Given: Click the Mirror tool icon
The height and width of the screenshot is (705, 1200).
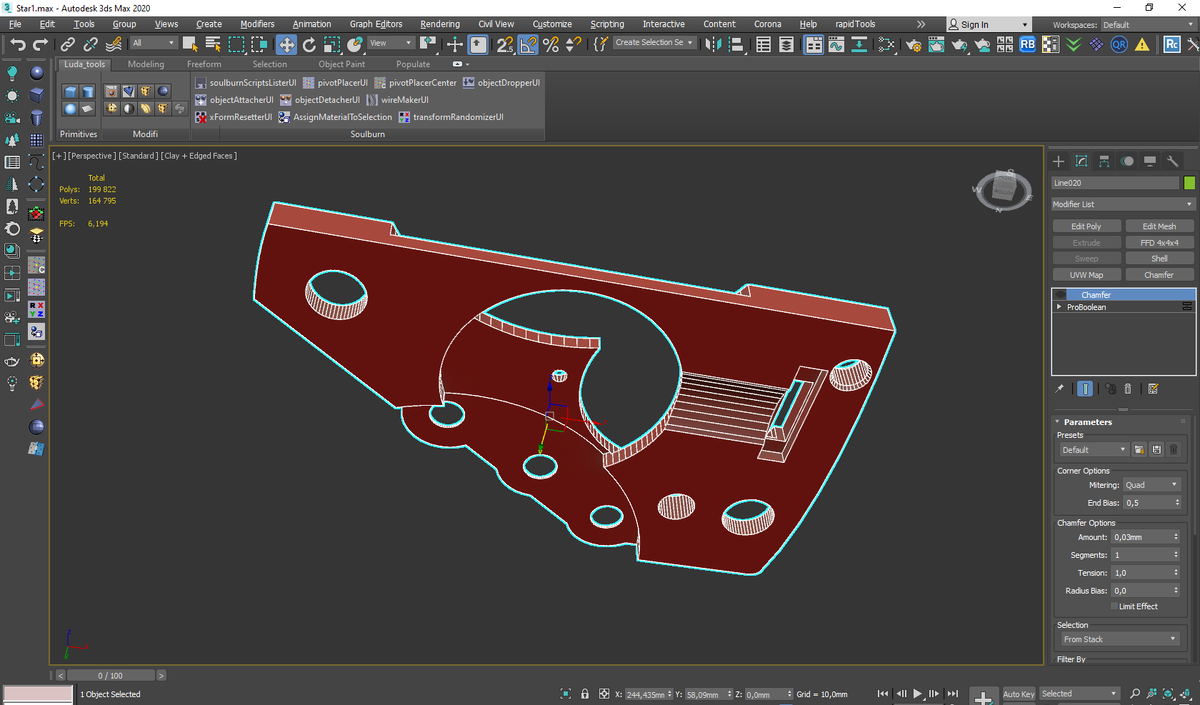Looking at the screenshot, I should [712, 44].
